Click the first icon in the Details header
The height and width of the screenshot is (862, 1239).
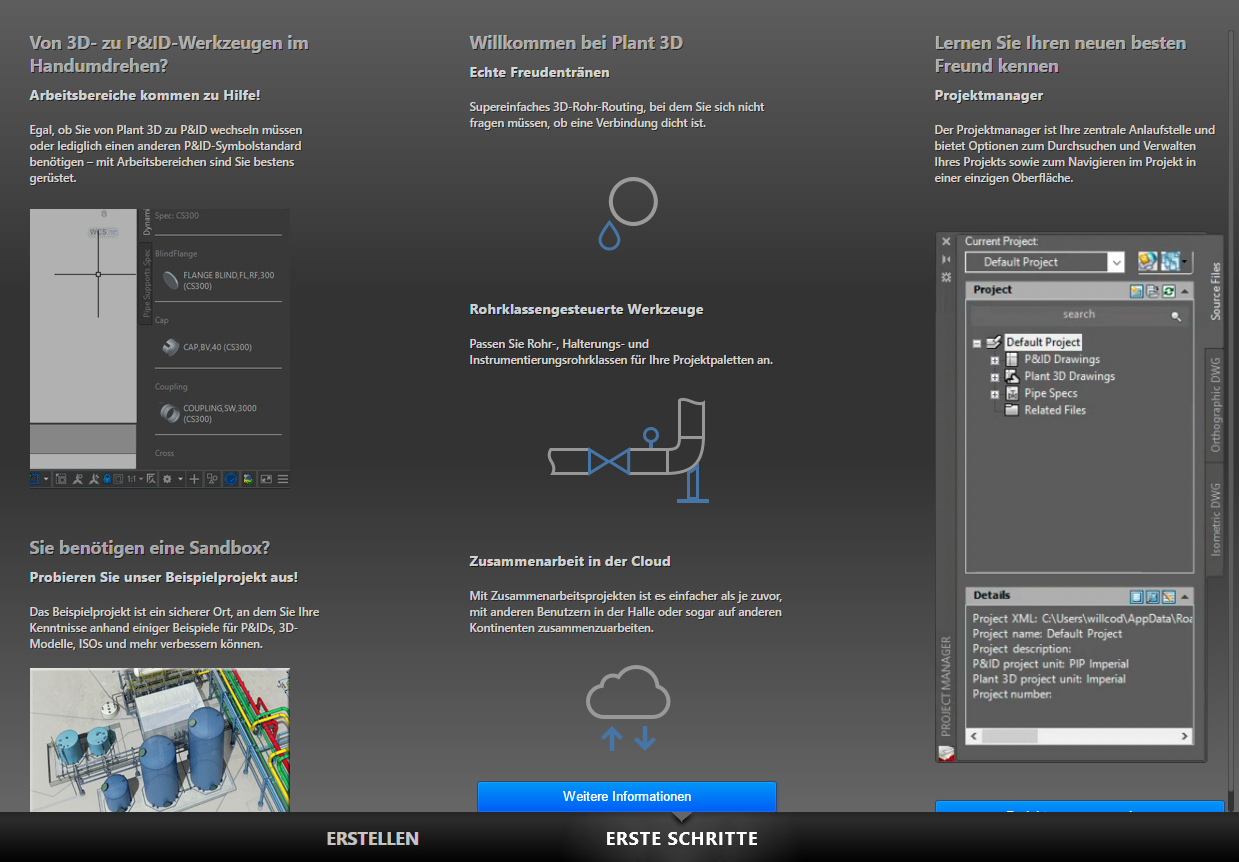(x=1136, y=597)
